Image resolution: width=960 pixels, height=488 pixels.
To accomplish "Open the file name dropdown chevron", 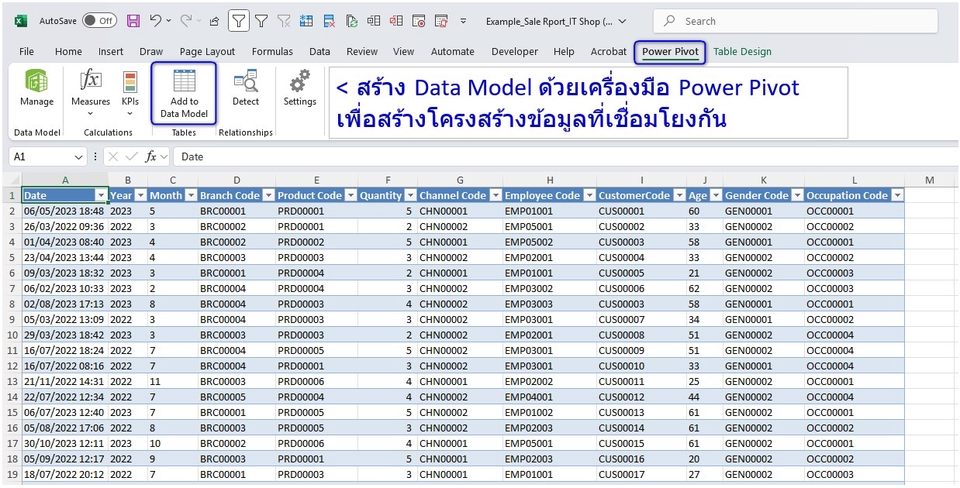I will click(x=623, y=21).
